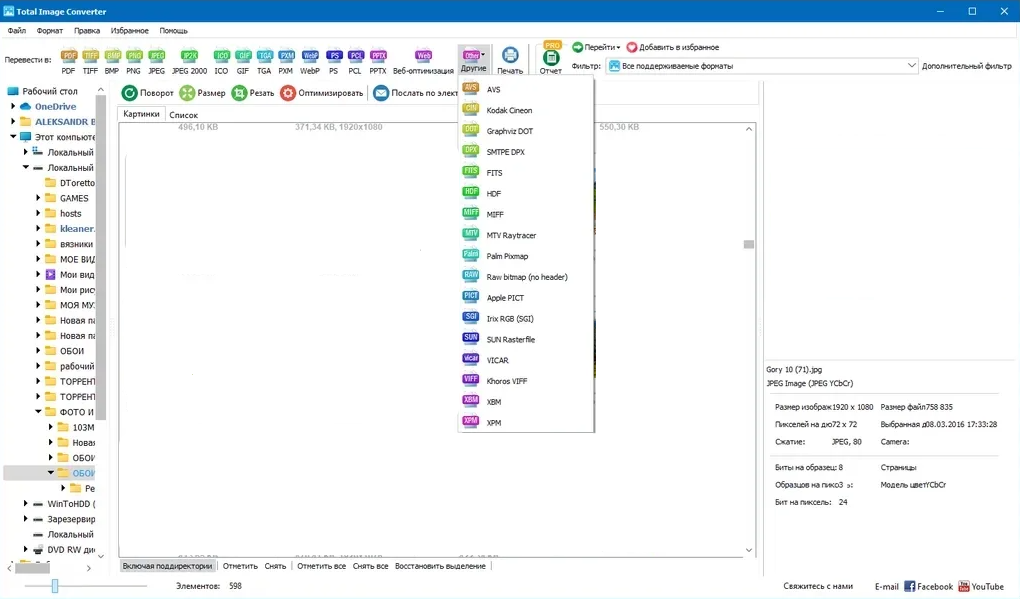Open the Размер resize tool
Viewport: 1020px width, 599px height.
pyautogui.click(x=202, y=93)
